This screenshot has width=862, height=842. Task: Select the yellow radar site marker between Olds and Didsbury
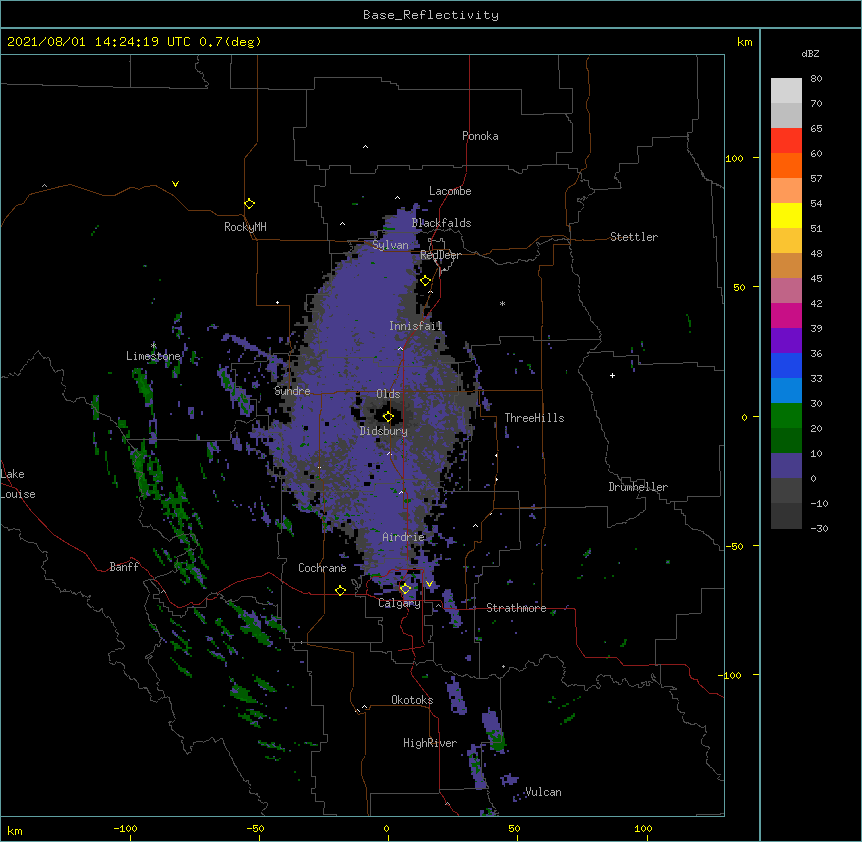[388, 417]
